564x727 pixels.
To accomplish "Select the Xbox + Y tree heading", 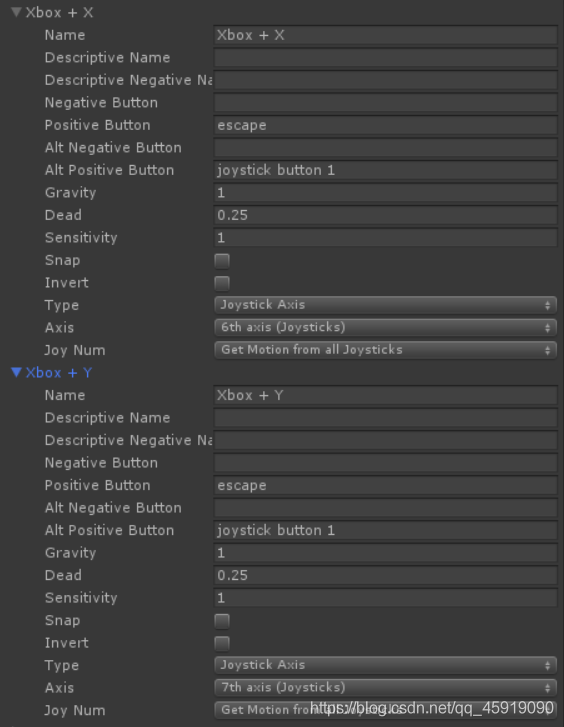I will (59, 373).
